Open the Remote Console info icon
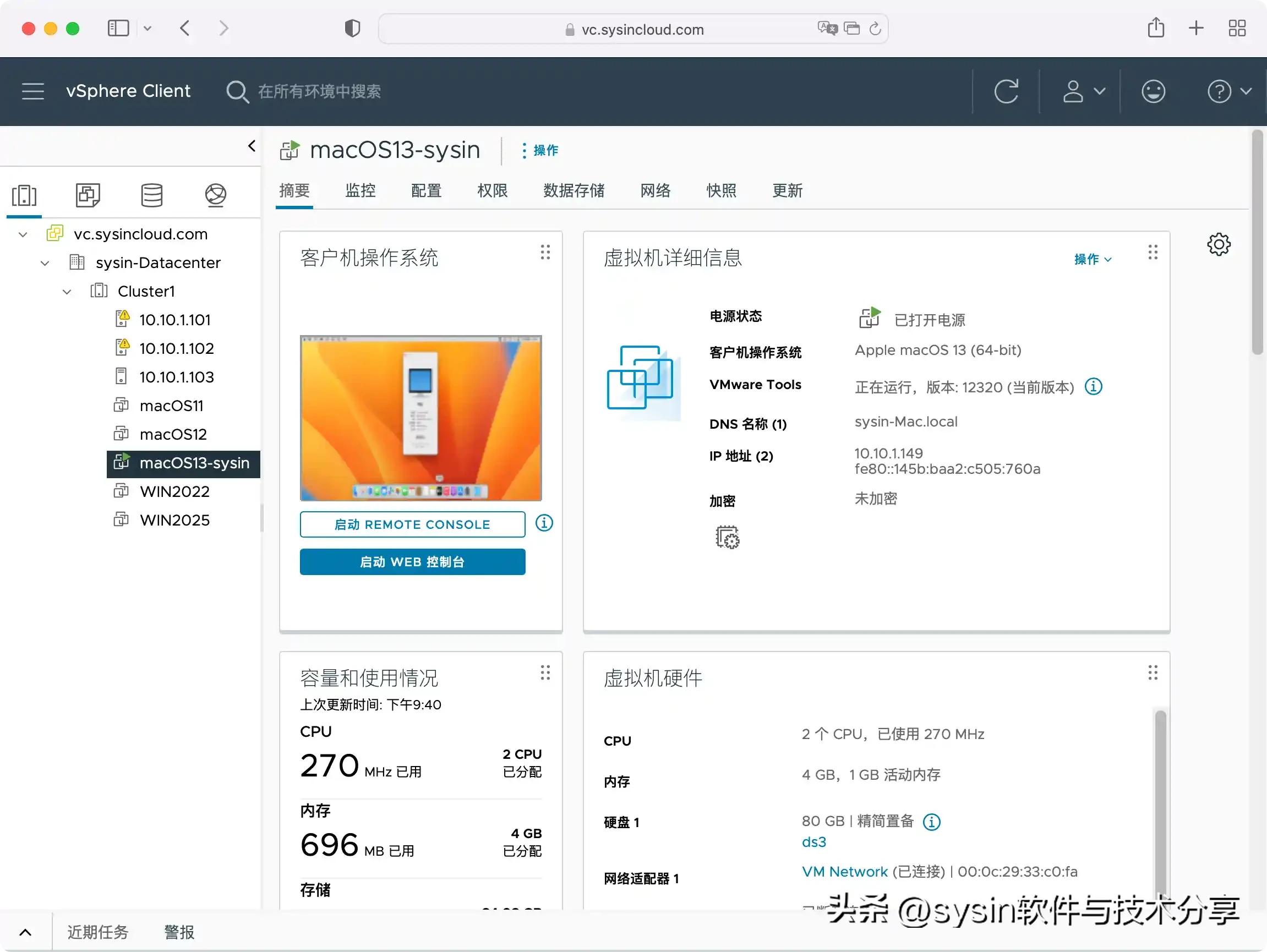 (x=543, y=523)
